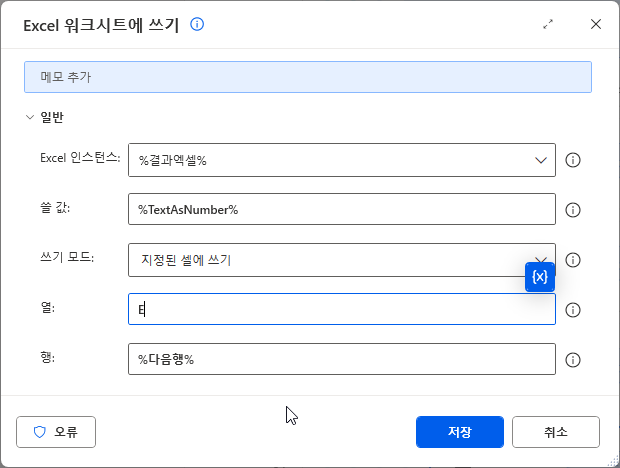Click the 행 row input field
620x468 pixels.
click(x=342, y=359)
